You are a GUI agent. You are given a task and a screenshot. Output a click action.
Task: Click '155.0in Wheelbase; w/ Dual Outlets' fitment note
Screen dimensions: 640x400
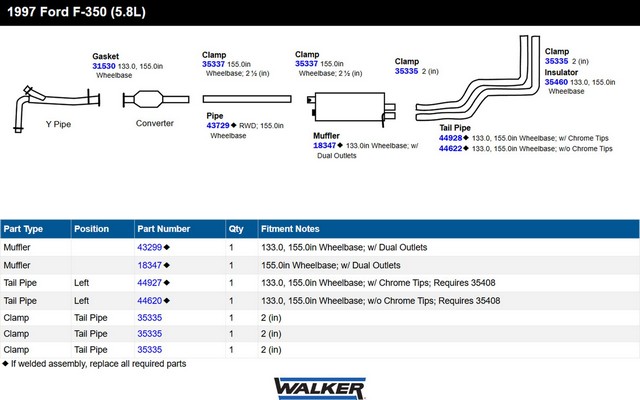point(331,265)
